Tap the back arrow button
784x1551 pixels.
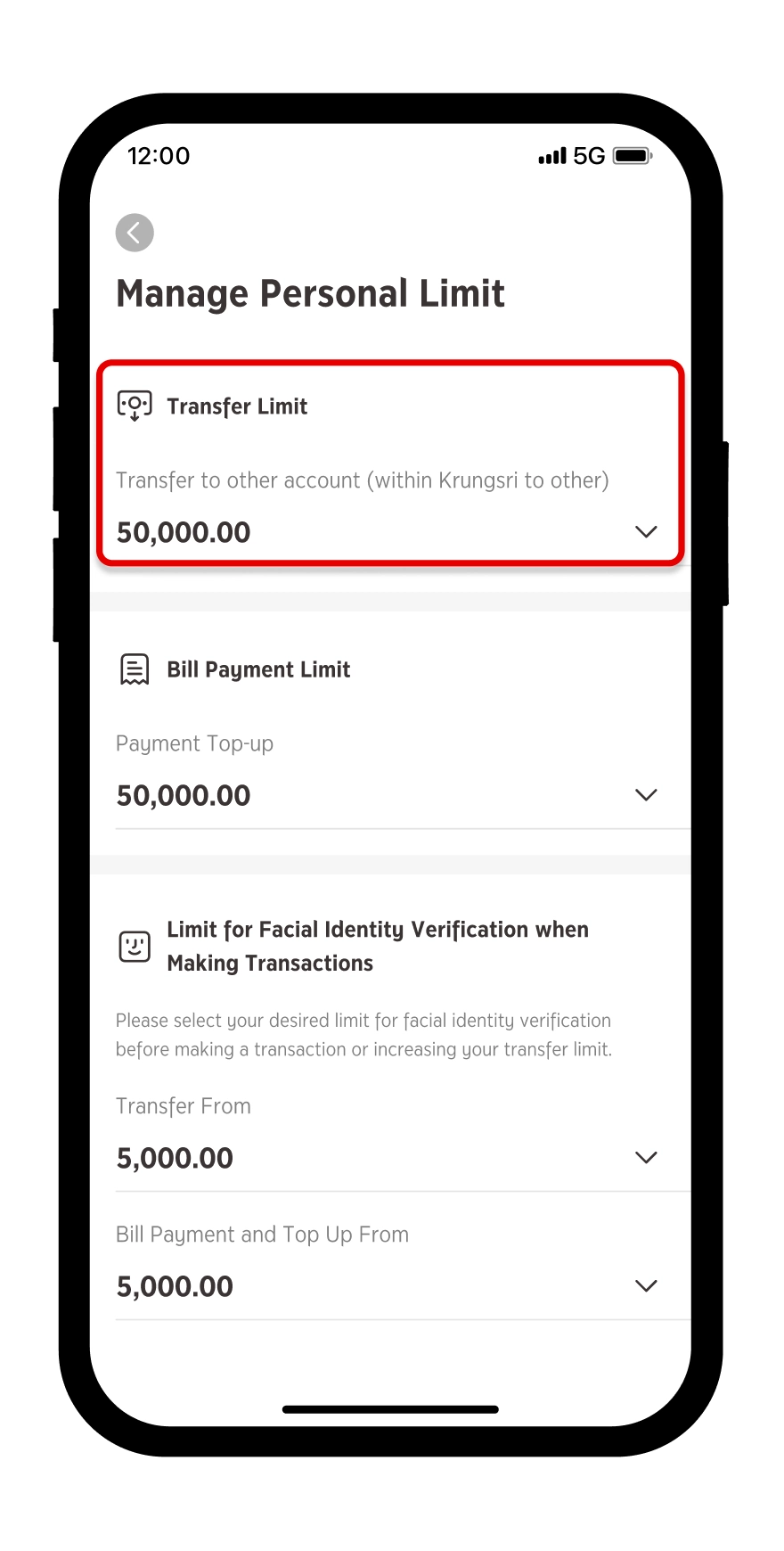[135, 233]
